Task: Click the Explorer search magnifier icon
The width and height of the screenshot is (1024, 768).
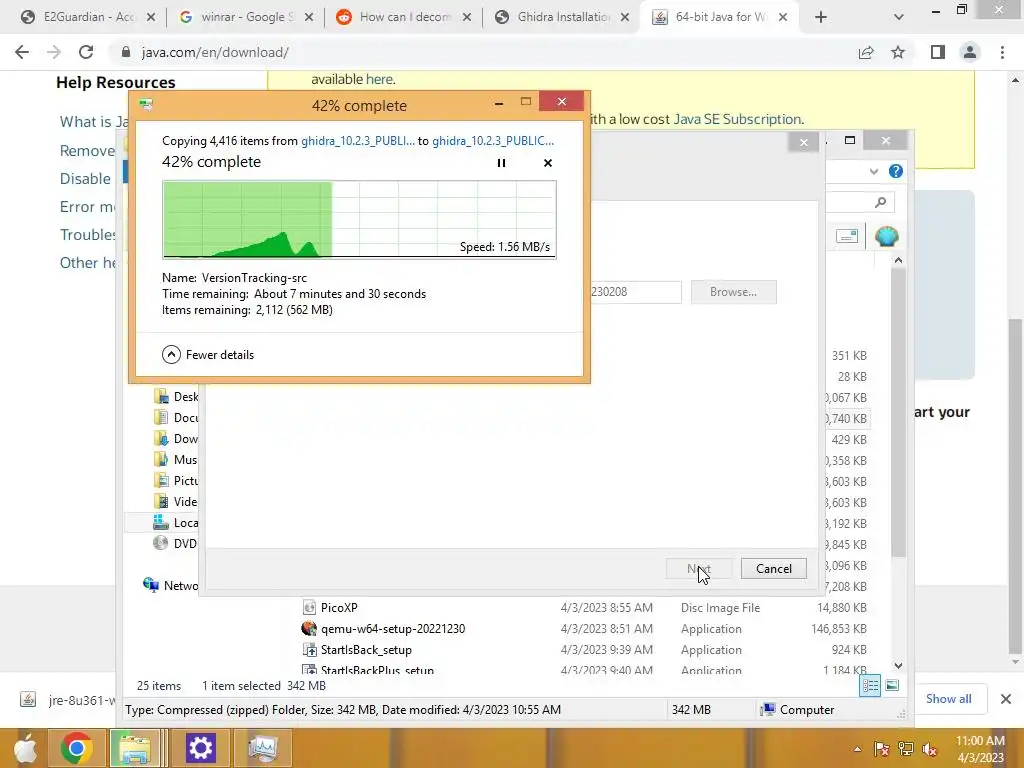Action: click(880, 202)
